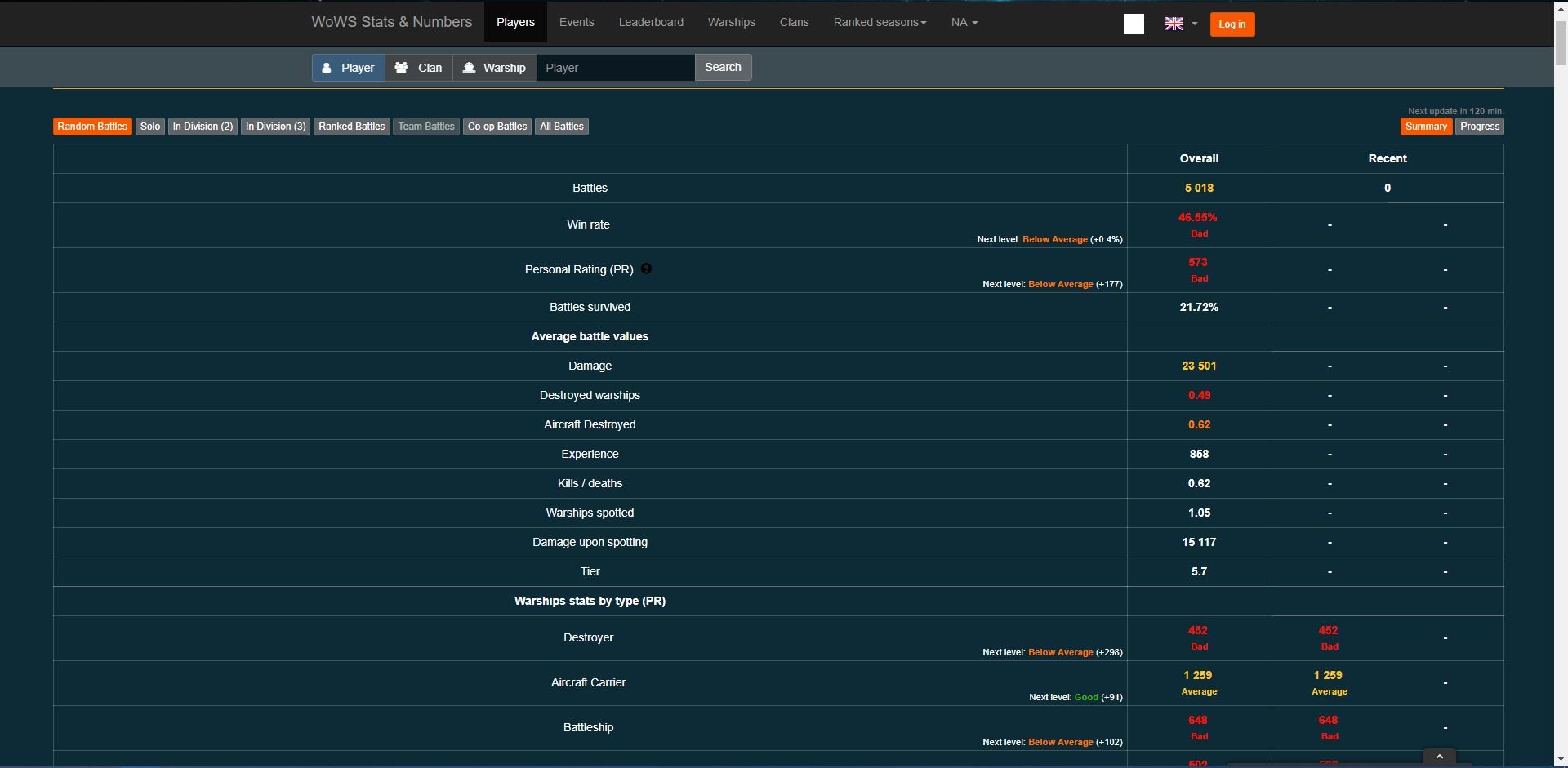Select the Player search type with person icon
The height and width of the screenshot is (768, 1568).
[348, 68]
